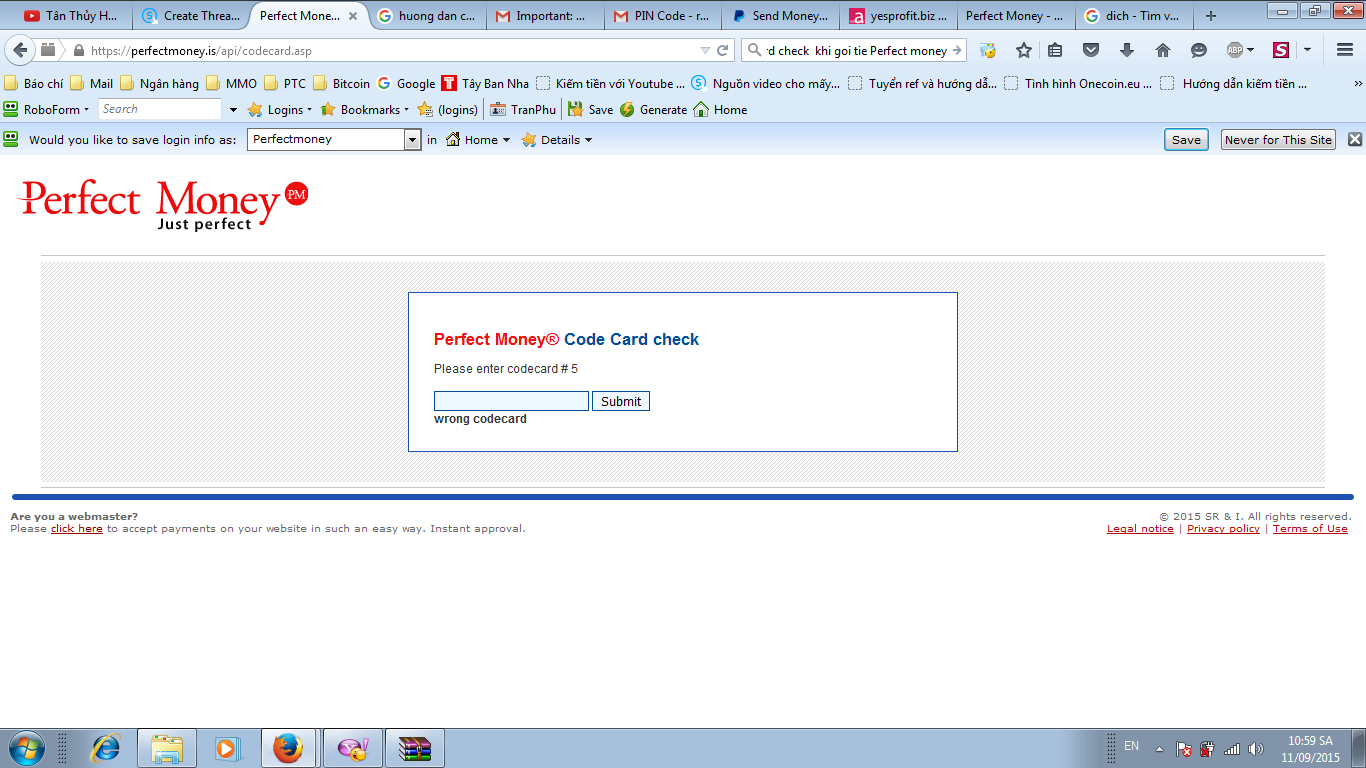This screenshot has height=768, width=1366.
Task: Open the Downloads arrow icon
Action: (1127, 50)
